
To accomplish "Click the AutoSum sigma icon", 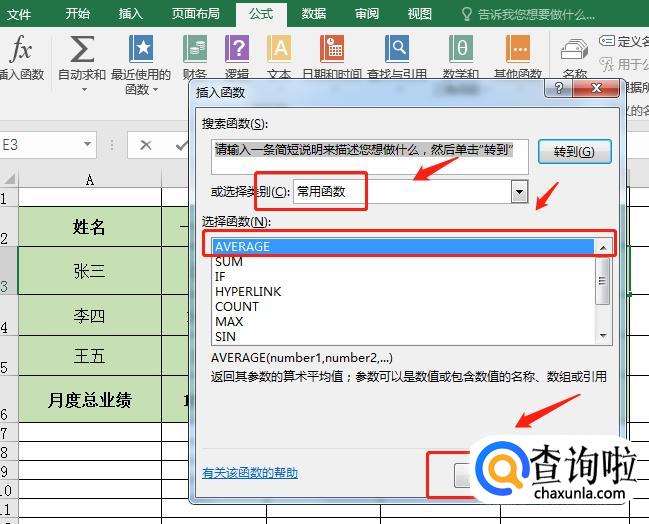I will [x=82, y=50].
